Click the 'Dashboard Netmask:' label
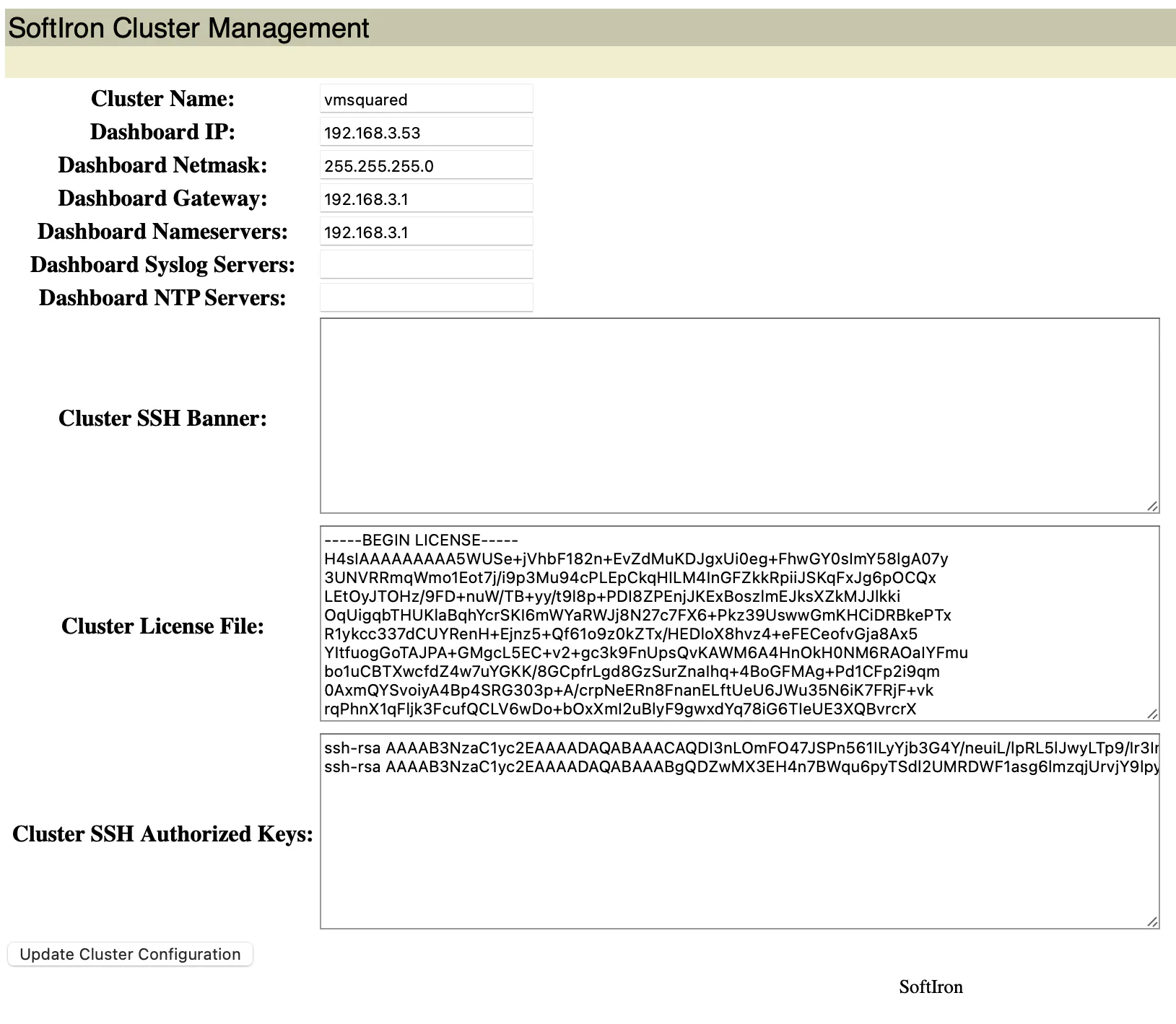Image resolution: width=1176 pixels, height=1024 pixels. coord(162,165)
